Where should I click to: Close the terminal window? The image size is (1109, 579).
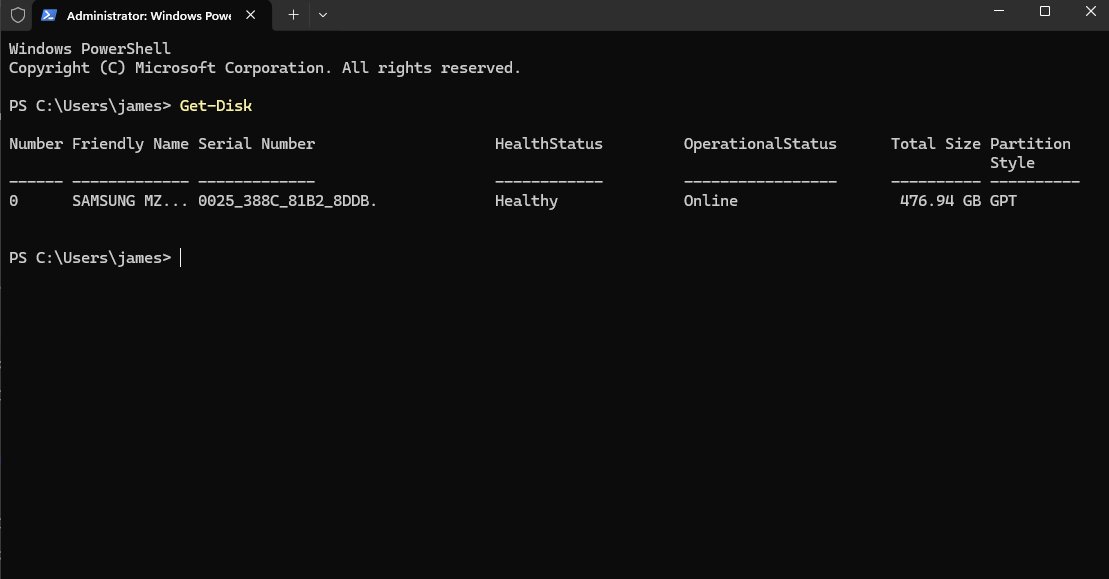click(x=1090, y=11)
